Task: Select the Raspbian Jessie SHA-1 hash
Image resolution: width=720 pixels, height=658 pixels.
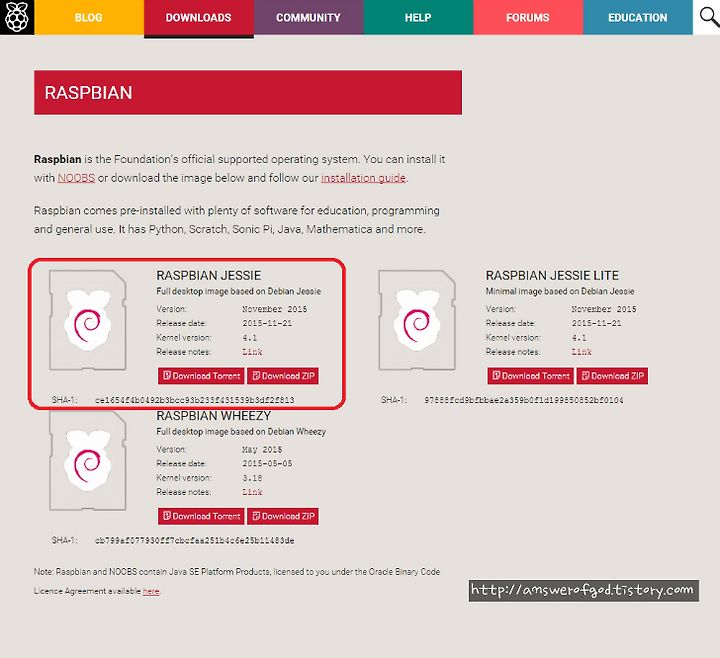Action: click(x=195, y=400)
